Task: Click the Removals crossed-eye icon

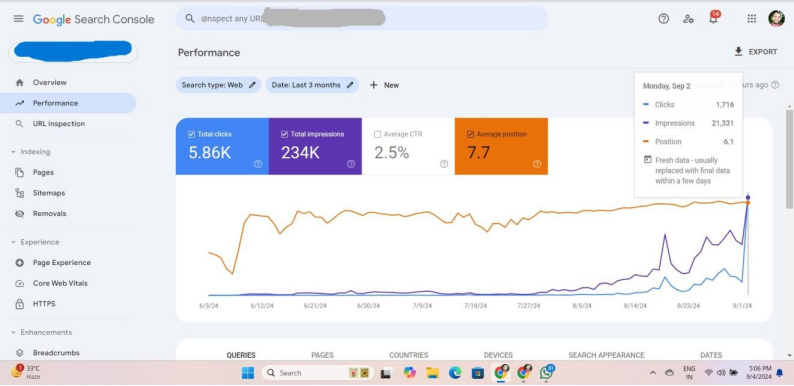Action: (x=19, y=214)
